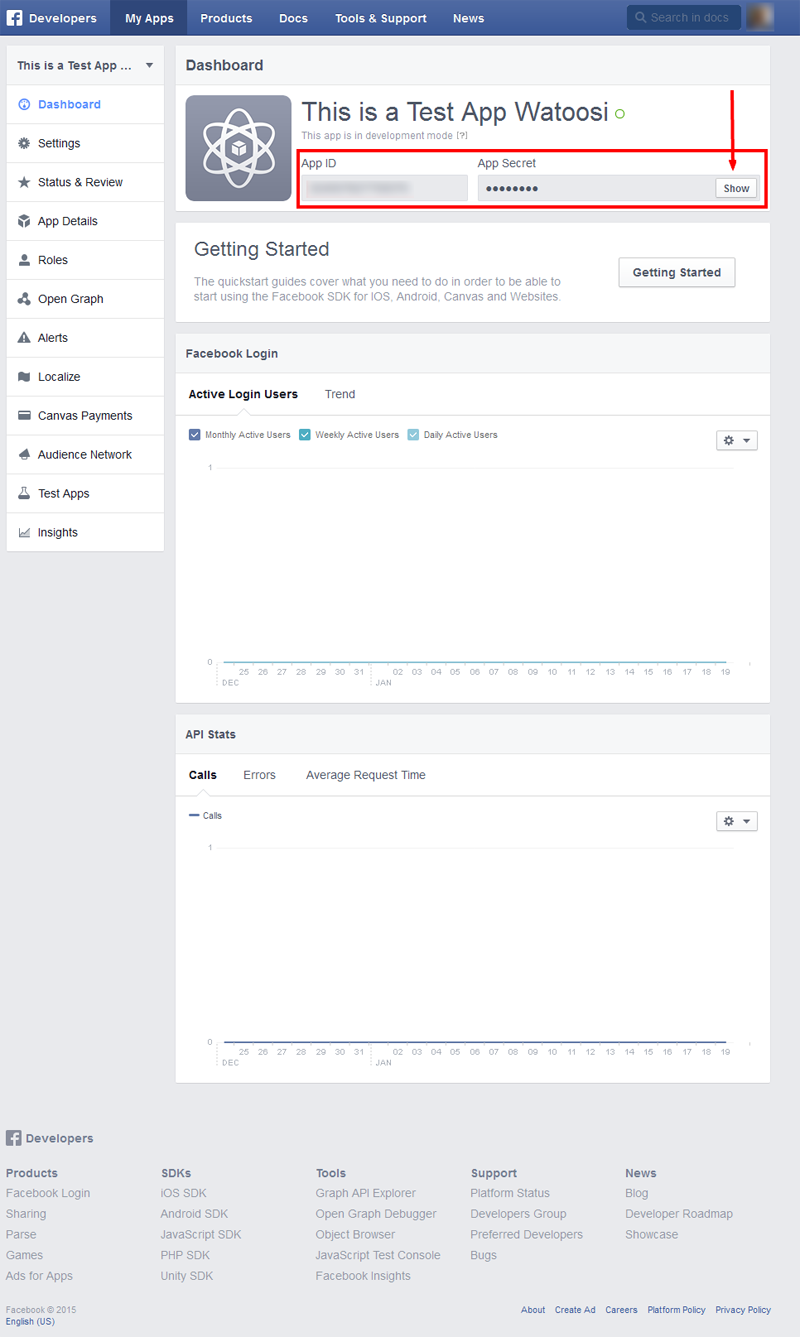Uncheck the Monthly Active Users checkbox

pos(195,435)
